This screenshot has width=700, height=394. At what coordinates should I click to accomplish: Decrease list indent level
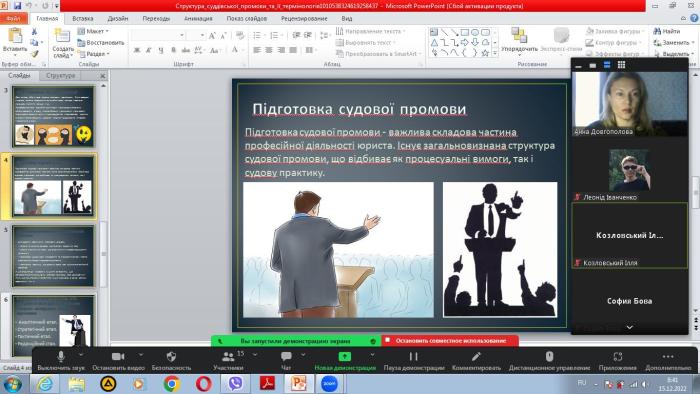pyautogui.click(x=296, y=35)
